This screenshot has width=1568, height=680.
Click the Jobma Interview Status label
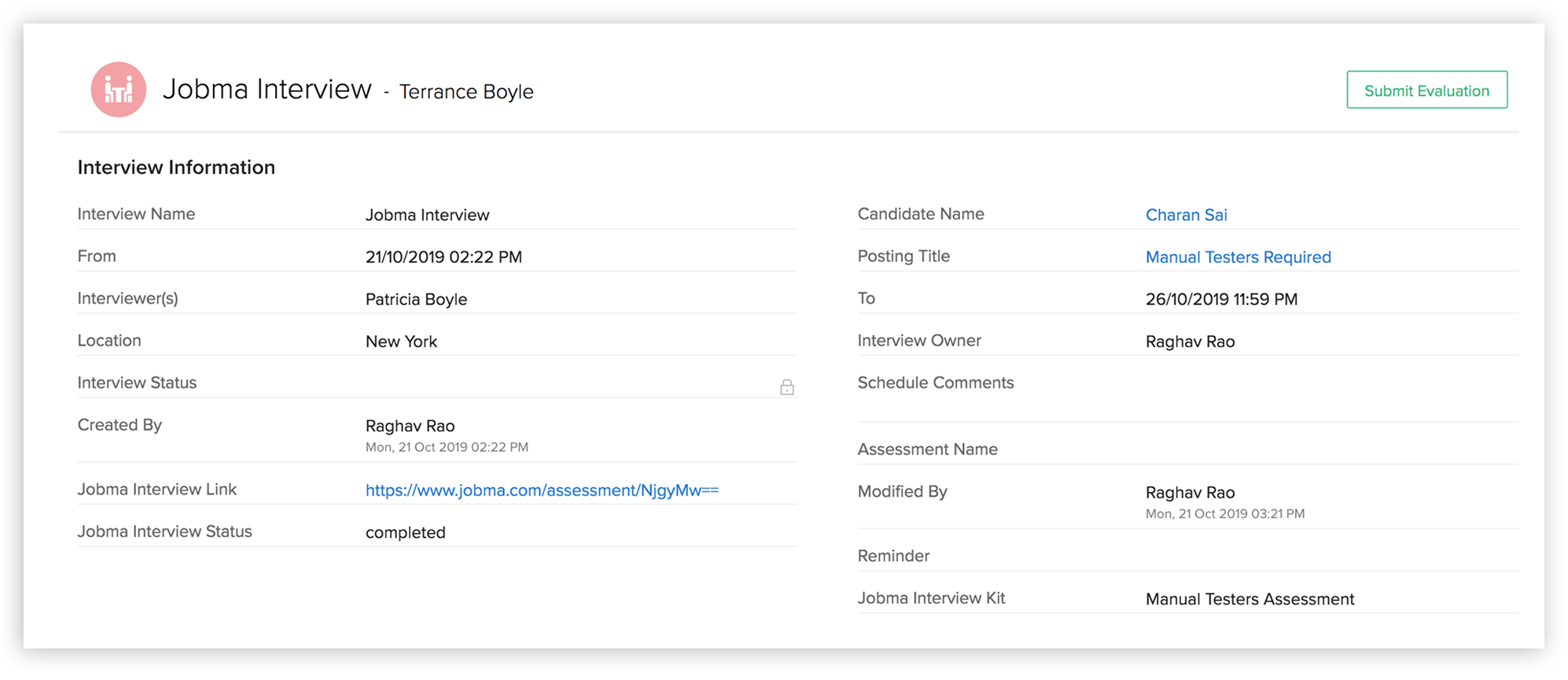click(164, 531)
